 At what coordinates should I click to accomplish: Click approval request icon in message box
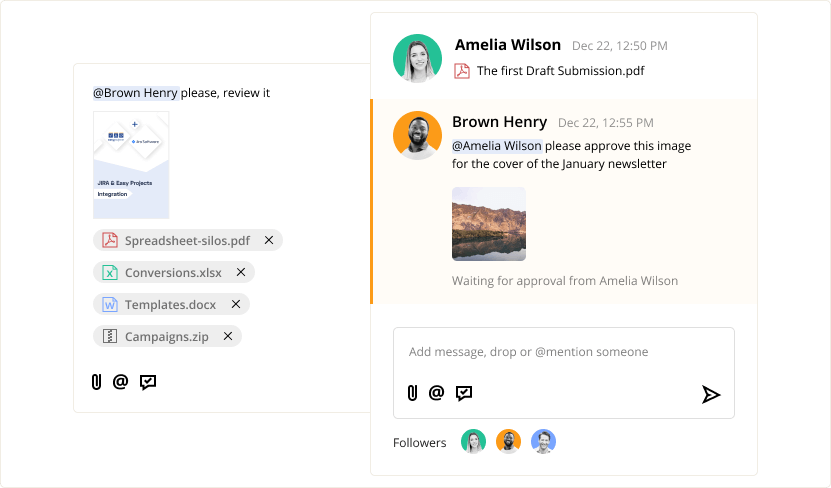(464, 393)
